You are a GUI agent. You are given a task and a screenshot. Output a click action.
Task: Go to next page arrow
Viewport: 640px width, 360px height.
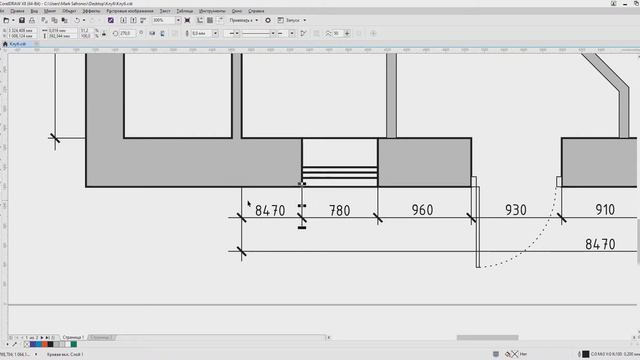[42, 338]
